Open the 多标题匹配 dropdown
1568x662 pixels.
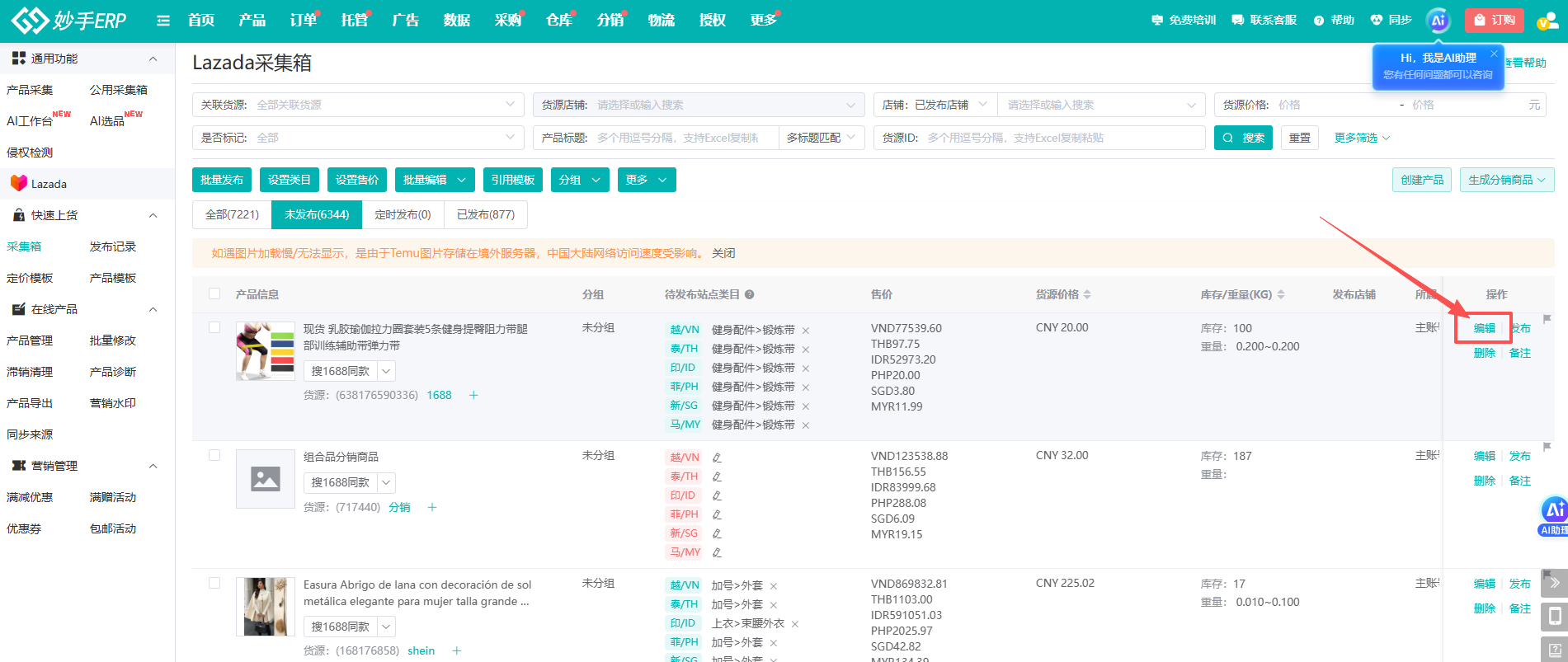click(822, 138)
